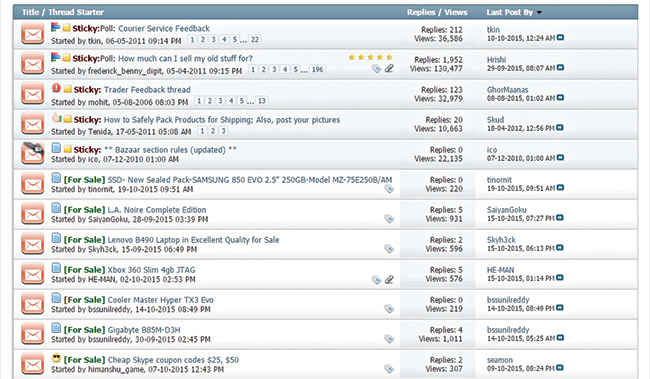Screen dimensions: 650x379
Task: Click envelope icon for Xbox 360 Slim thread
Action: pos(33,275)
